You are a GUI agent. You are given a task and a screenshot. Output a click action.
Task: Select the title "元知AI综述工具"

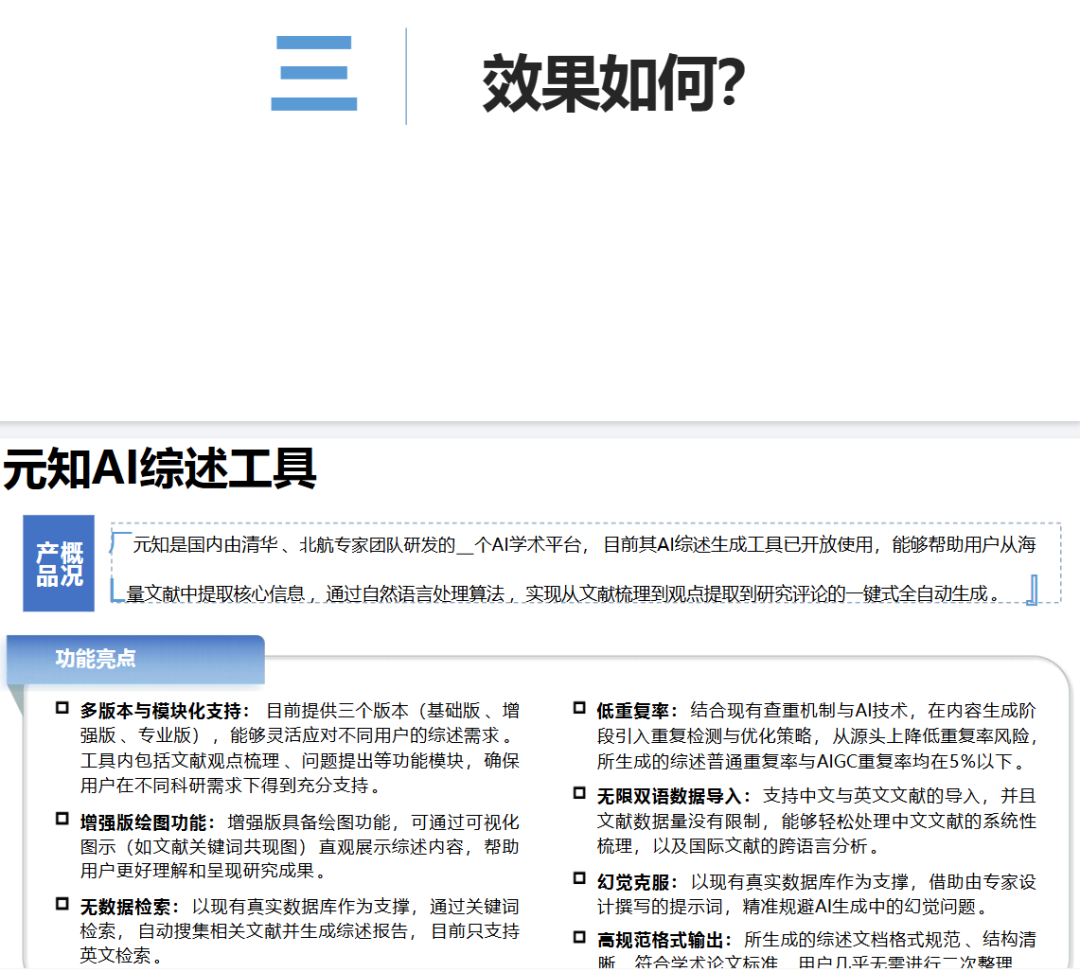point(160,469)
